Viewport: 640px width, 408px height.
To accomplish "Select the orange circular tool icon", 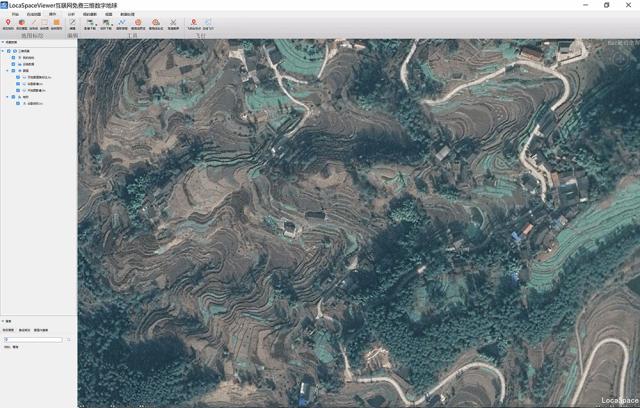I will (x=138, y=22).
